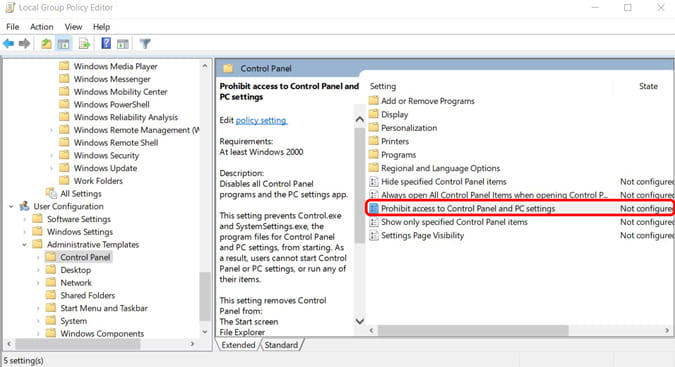675x367 pixels.
Task: Collapse the Administrative Templates node
Action: [x=25, y=244]
